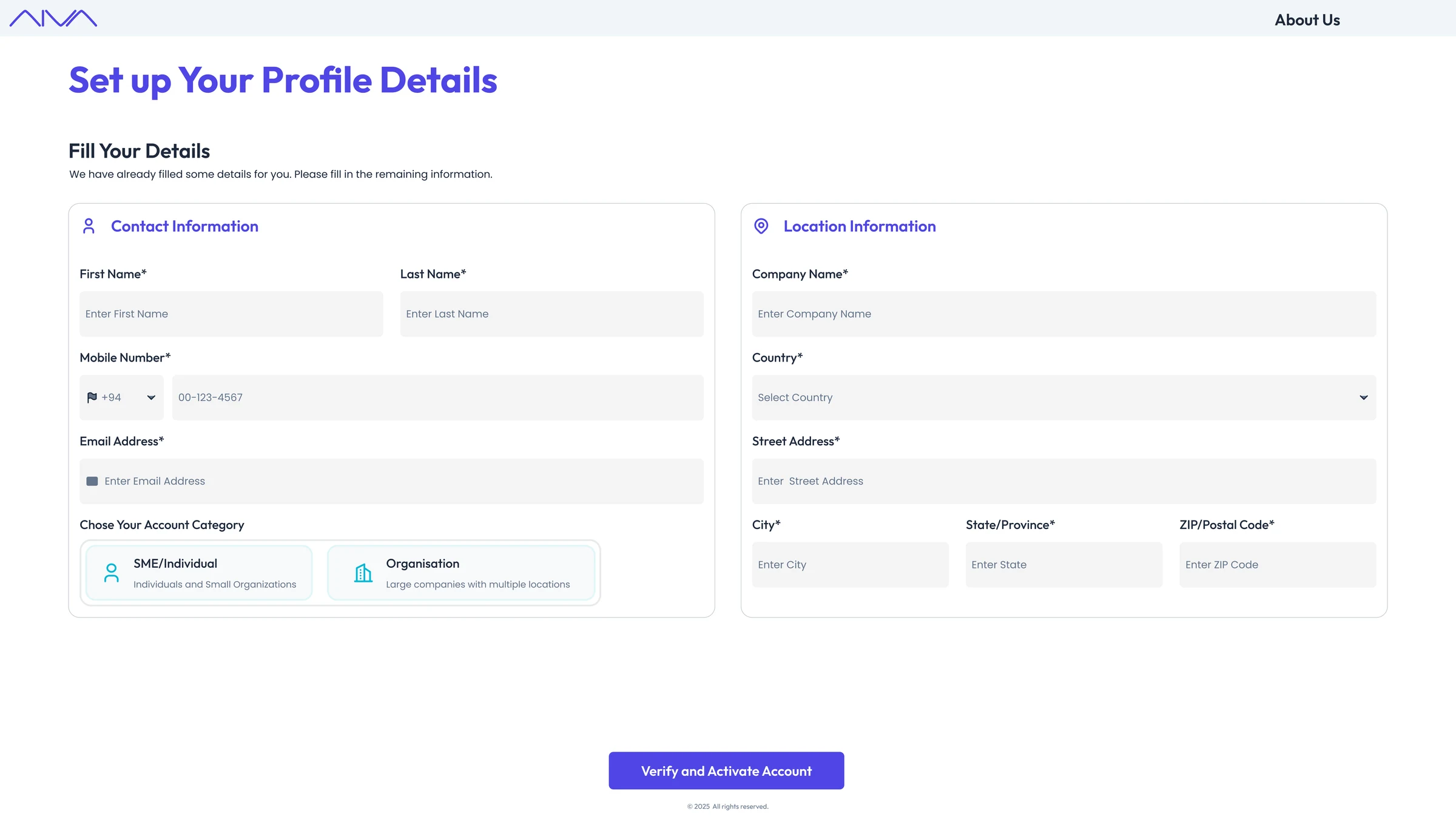Select the Organisation account category
This screenshot has height=819, width=1456.
pyautogui.click(x=461, y=573)
